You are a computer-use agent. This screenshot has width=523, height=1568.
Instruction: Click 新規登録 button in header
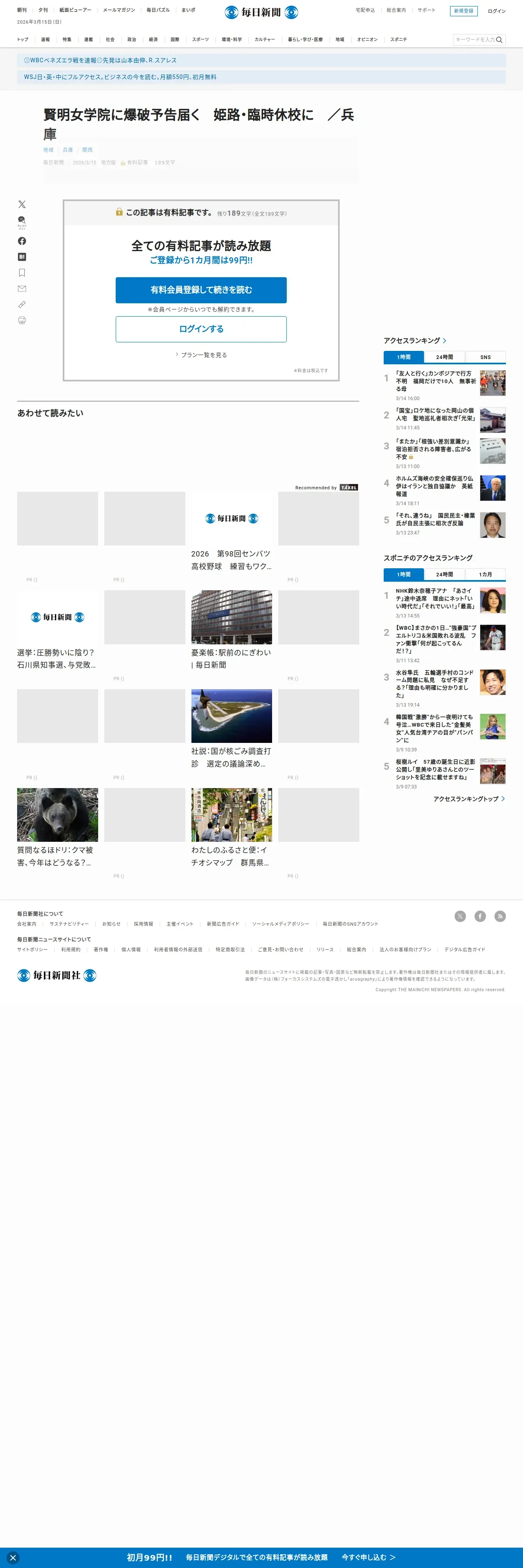coord(464,11)
